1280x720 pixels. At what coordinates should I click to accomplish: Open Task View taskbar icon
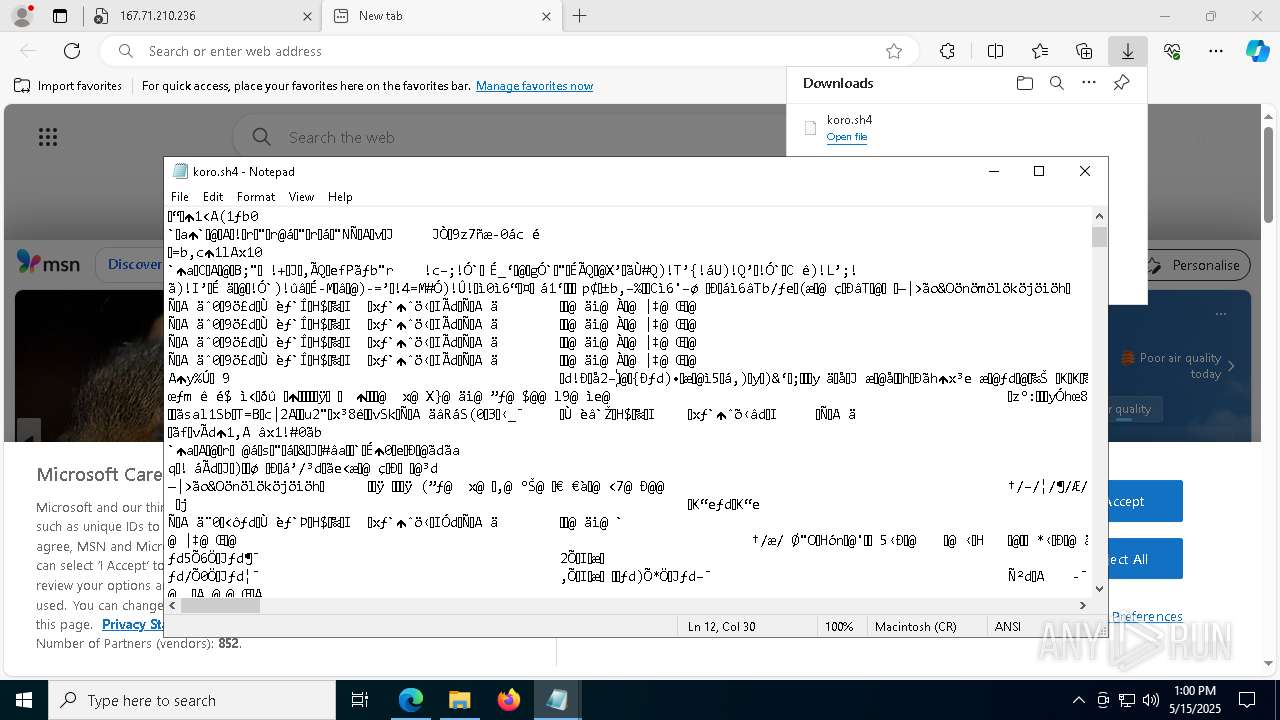(360, 700)
